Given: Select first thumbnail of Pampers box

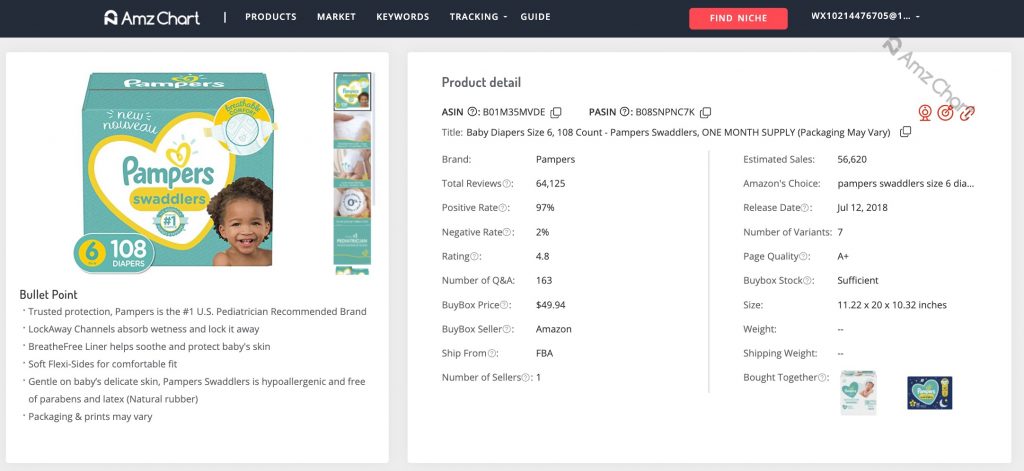Looking at the screenshot, I should coord(353,91).
